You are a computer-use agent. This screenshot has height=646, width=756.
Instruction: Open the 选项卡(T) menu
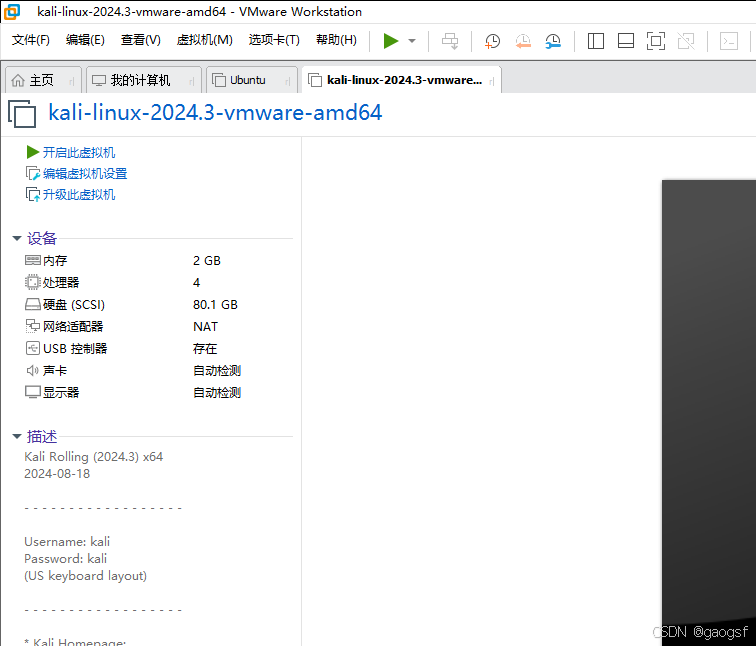[x=274, y=40]
